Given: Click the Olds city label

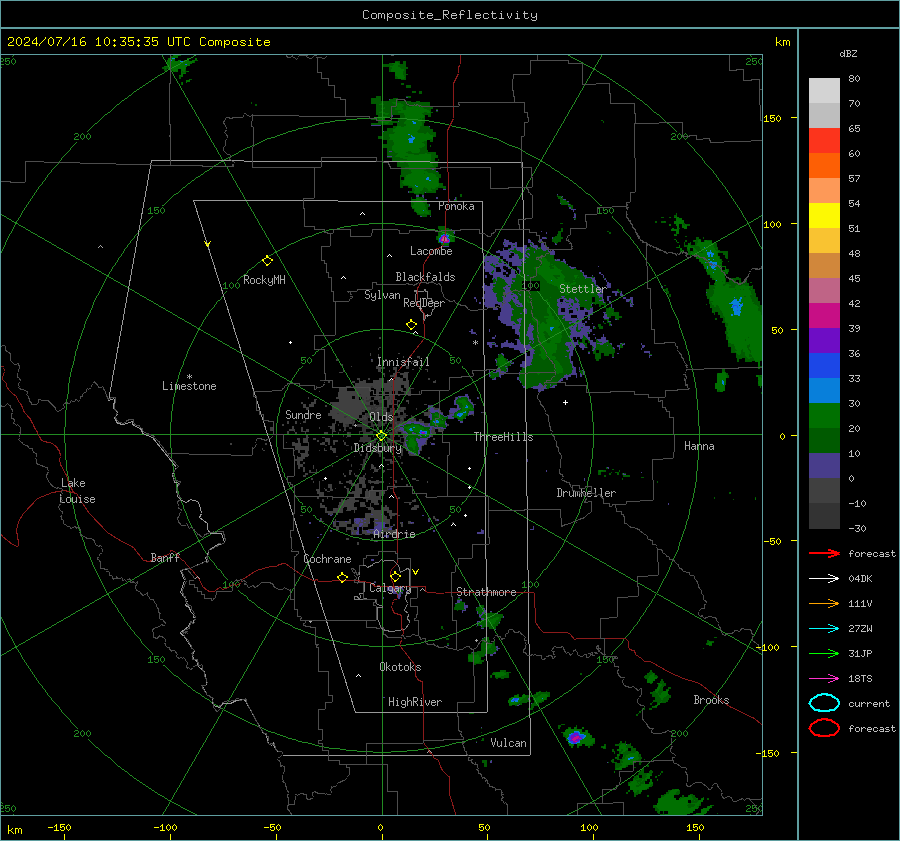Looking at the screenshot, I should (x=381, y=417).
